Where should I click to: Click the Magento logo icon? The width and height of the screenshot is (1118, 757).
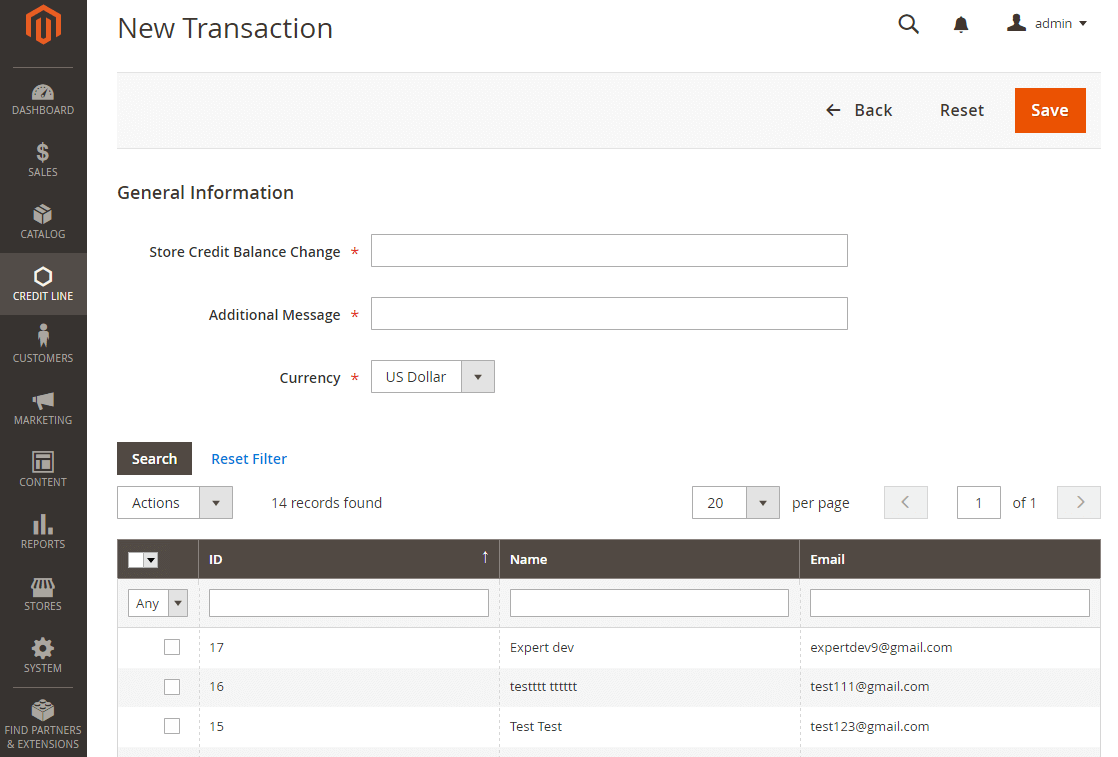pos(43,26)
